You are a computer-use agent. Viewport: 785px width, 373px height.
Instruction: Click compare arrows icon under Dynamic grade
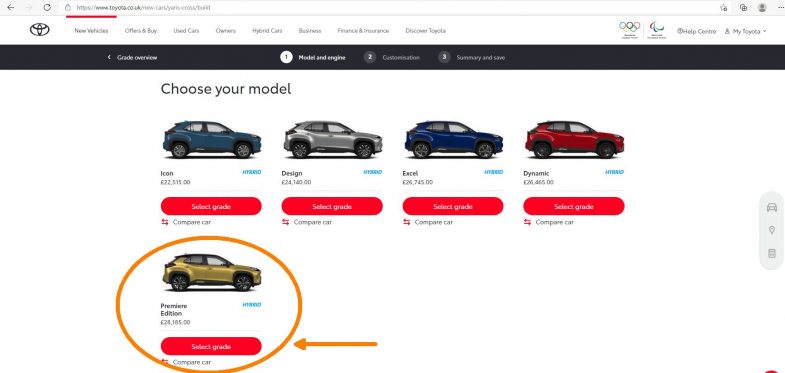[x=527, y=222]
